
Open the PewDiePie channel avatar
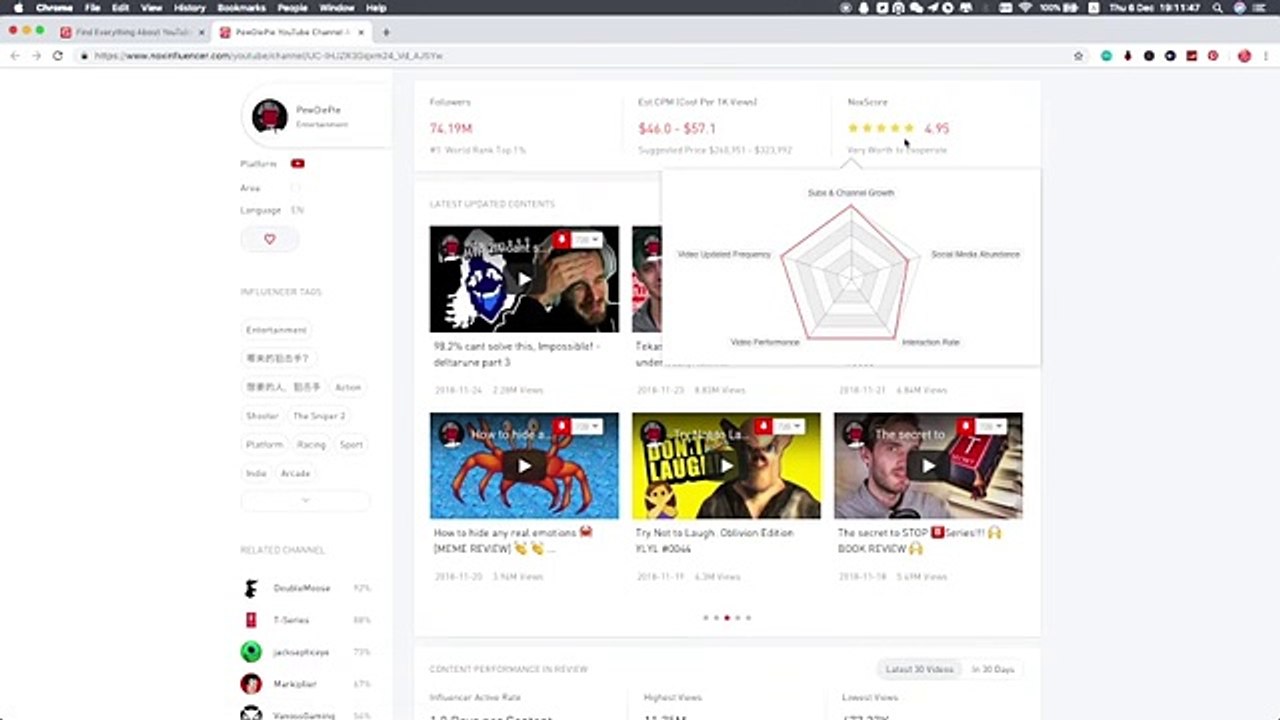pyautogui.click(x=270, y=116)
